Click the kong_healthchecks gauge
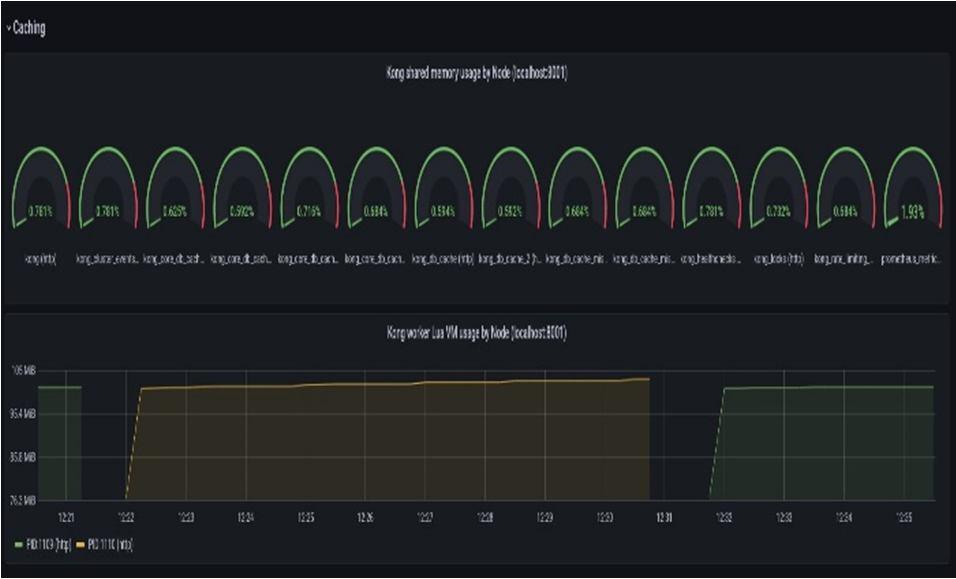 (712, 188)
